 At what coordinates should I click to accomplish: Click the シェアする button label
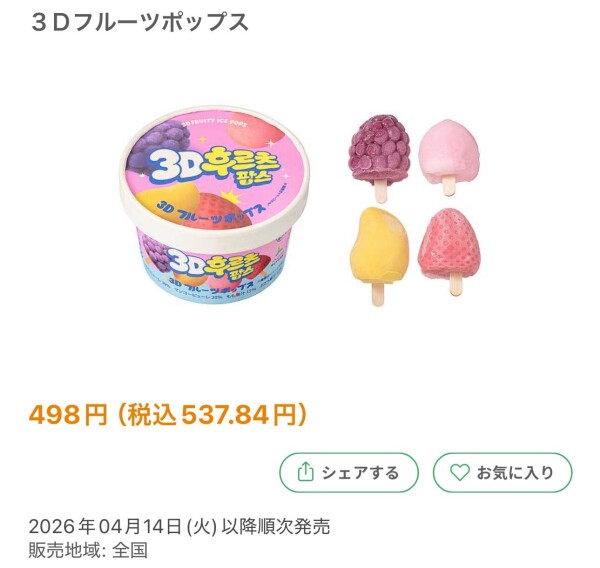[x=360, y=473]
